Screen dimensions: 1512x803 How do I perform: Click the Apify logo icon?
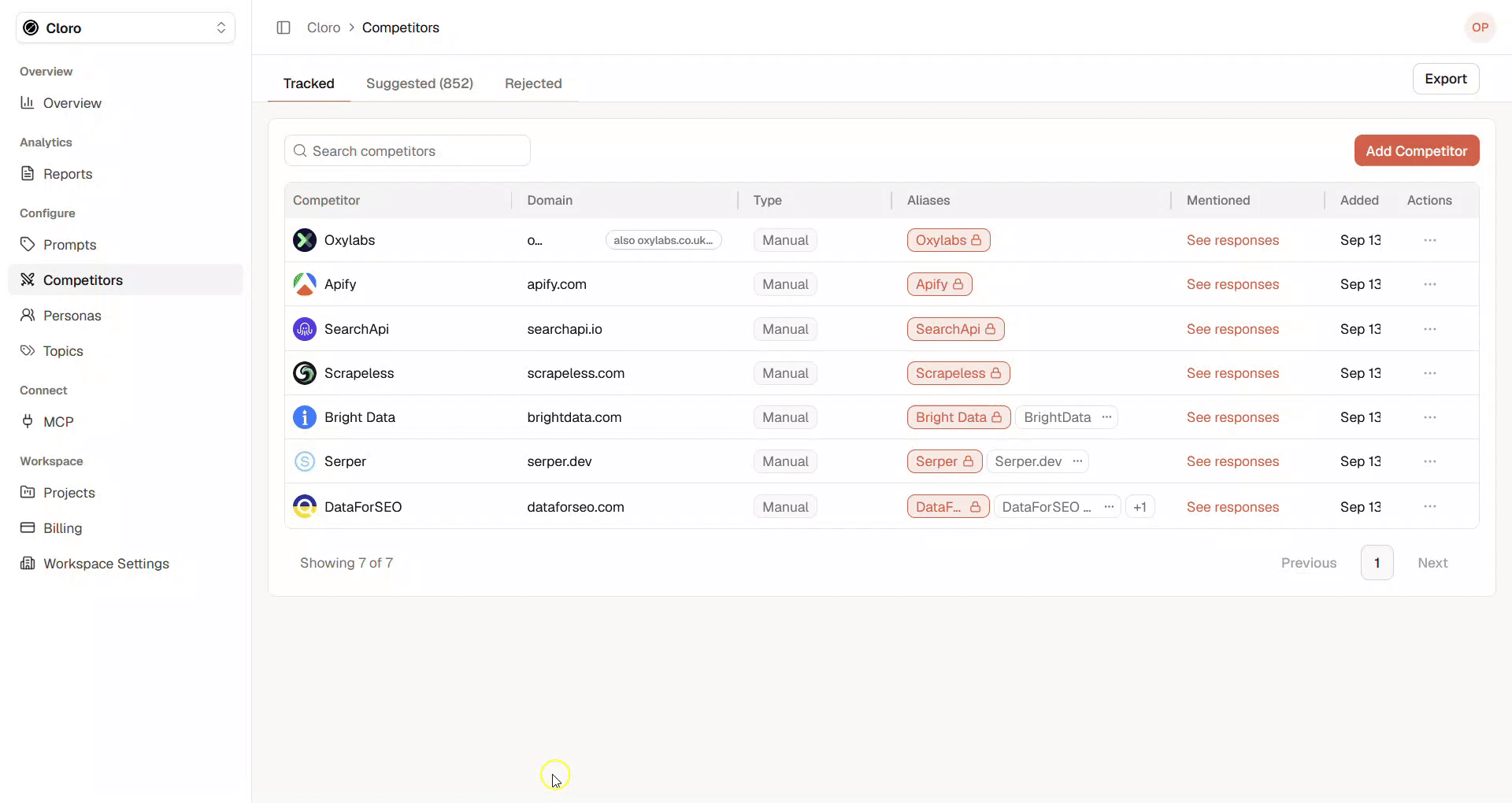[x=305, y=284]
